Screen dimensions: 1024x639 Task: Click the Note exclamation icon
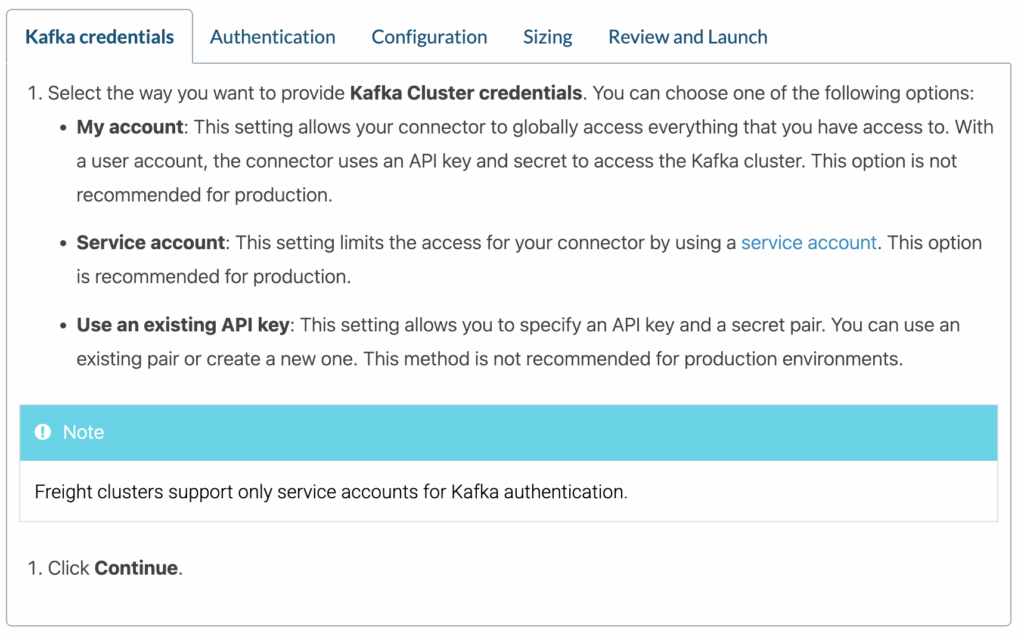tap(42, 432)
